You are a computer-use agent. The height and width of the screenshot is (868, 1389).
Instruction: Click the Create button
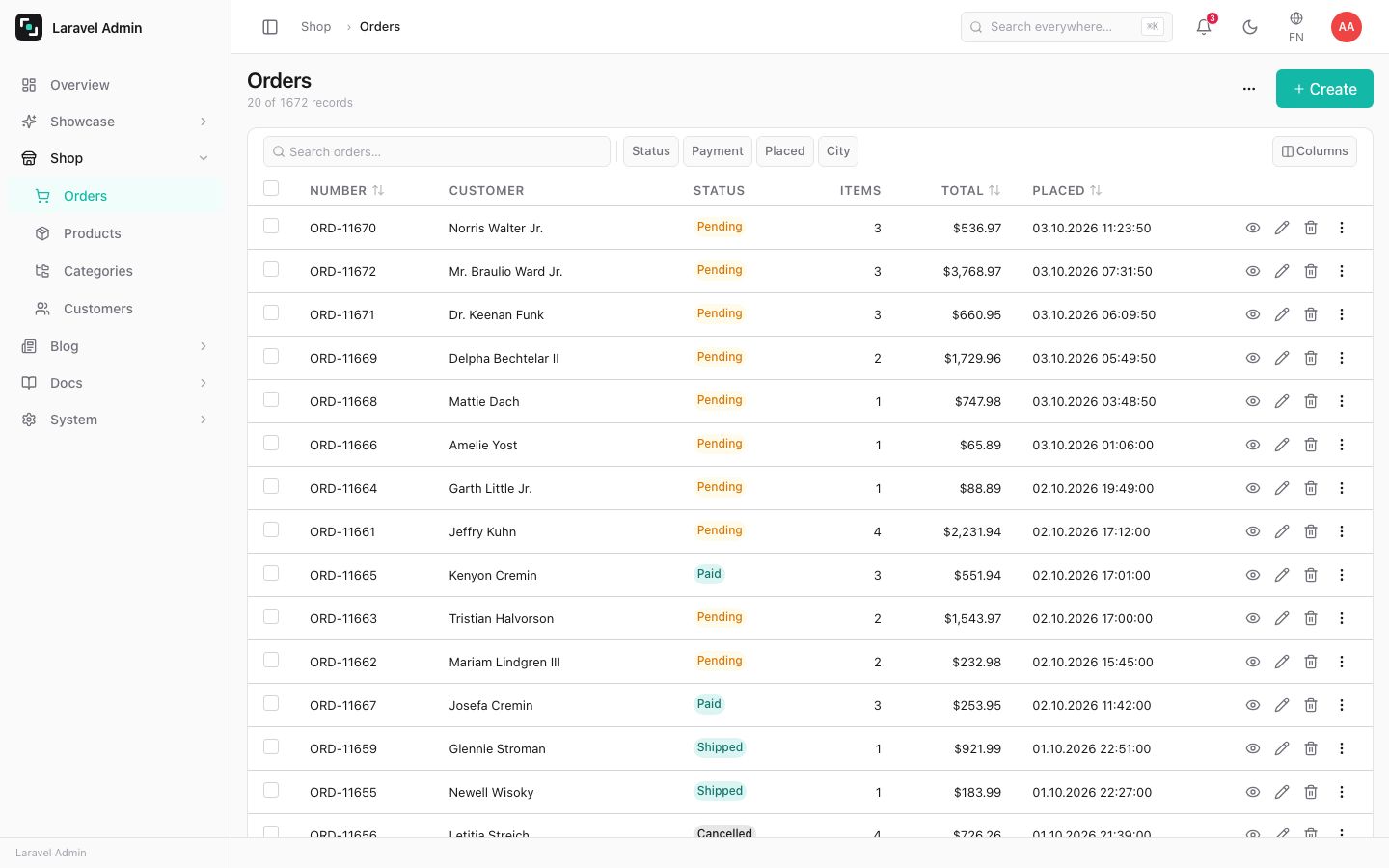pos(1324,89)
